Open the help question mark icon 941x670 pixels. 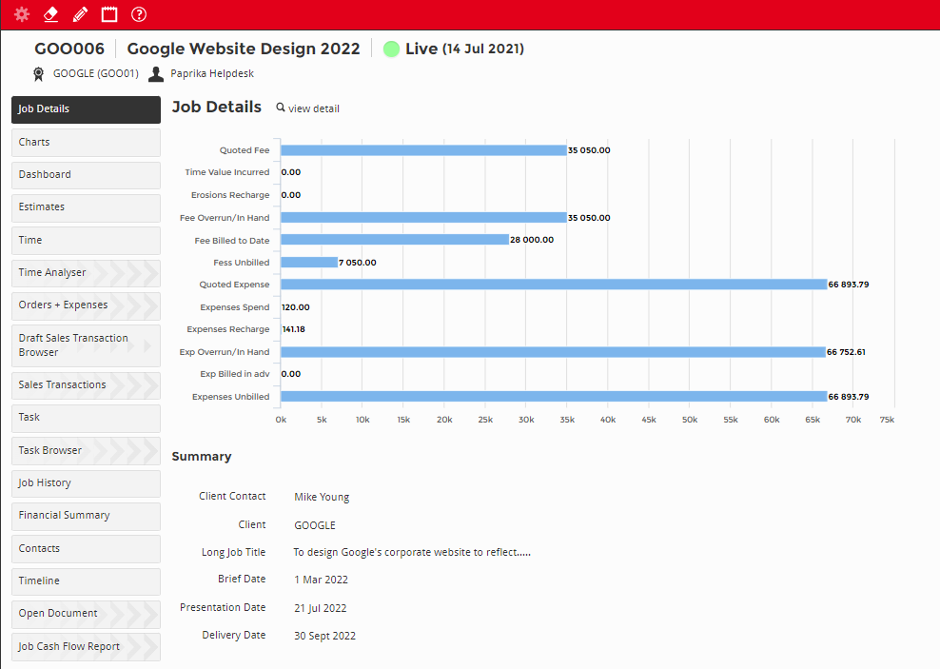coord(139,14)
